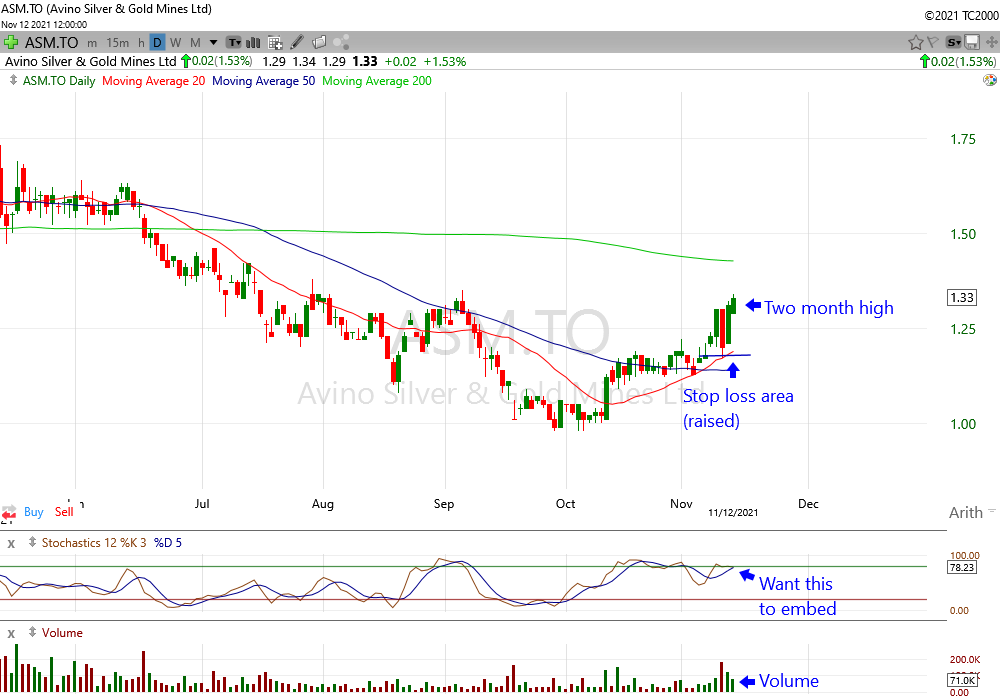This screenshot has height=700, width=1000.
Task: Click reorder arrows beside ASM.TO Daily
Action: pyautogui.click(x=13, y=80)
